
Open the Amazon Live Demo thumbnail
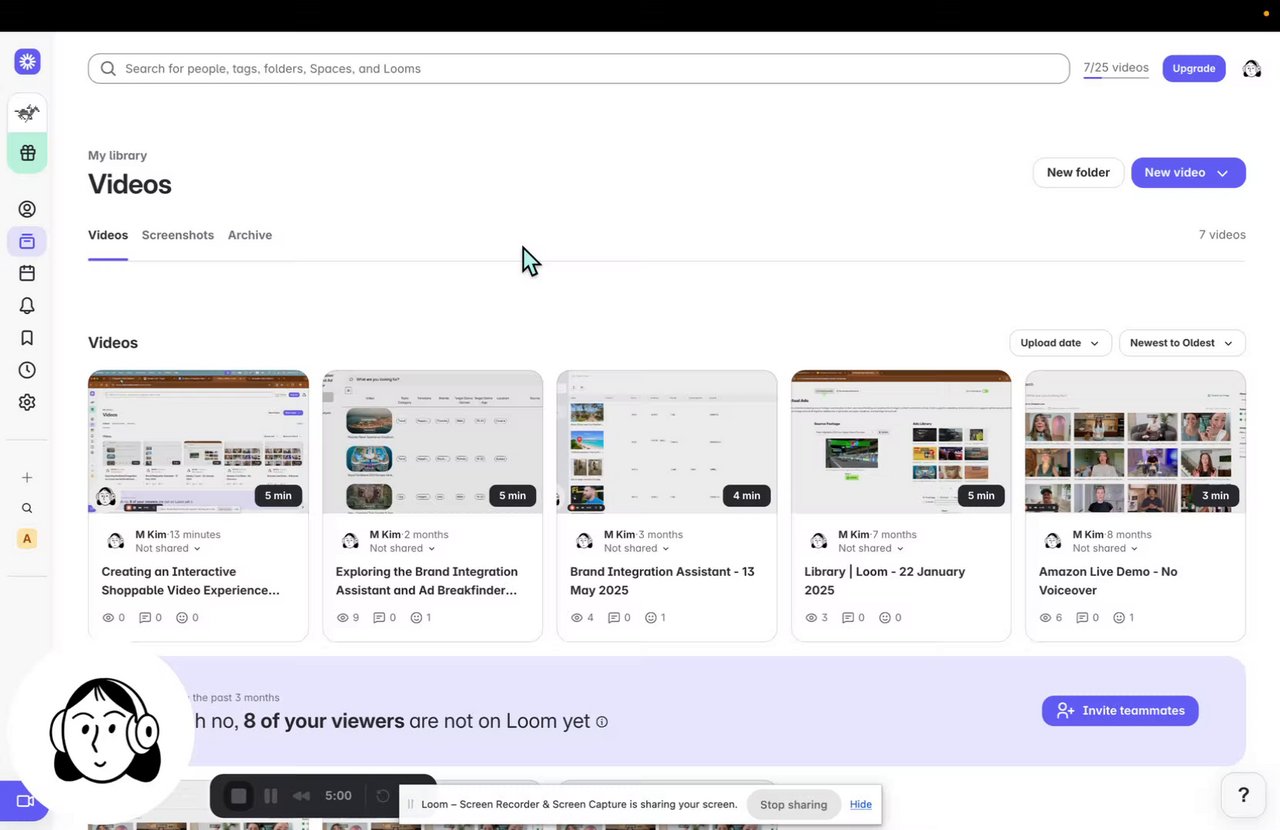1135,442
